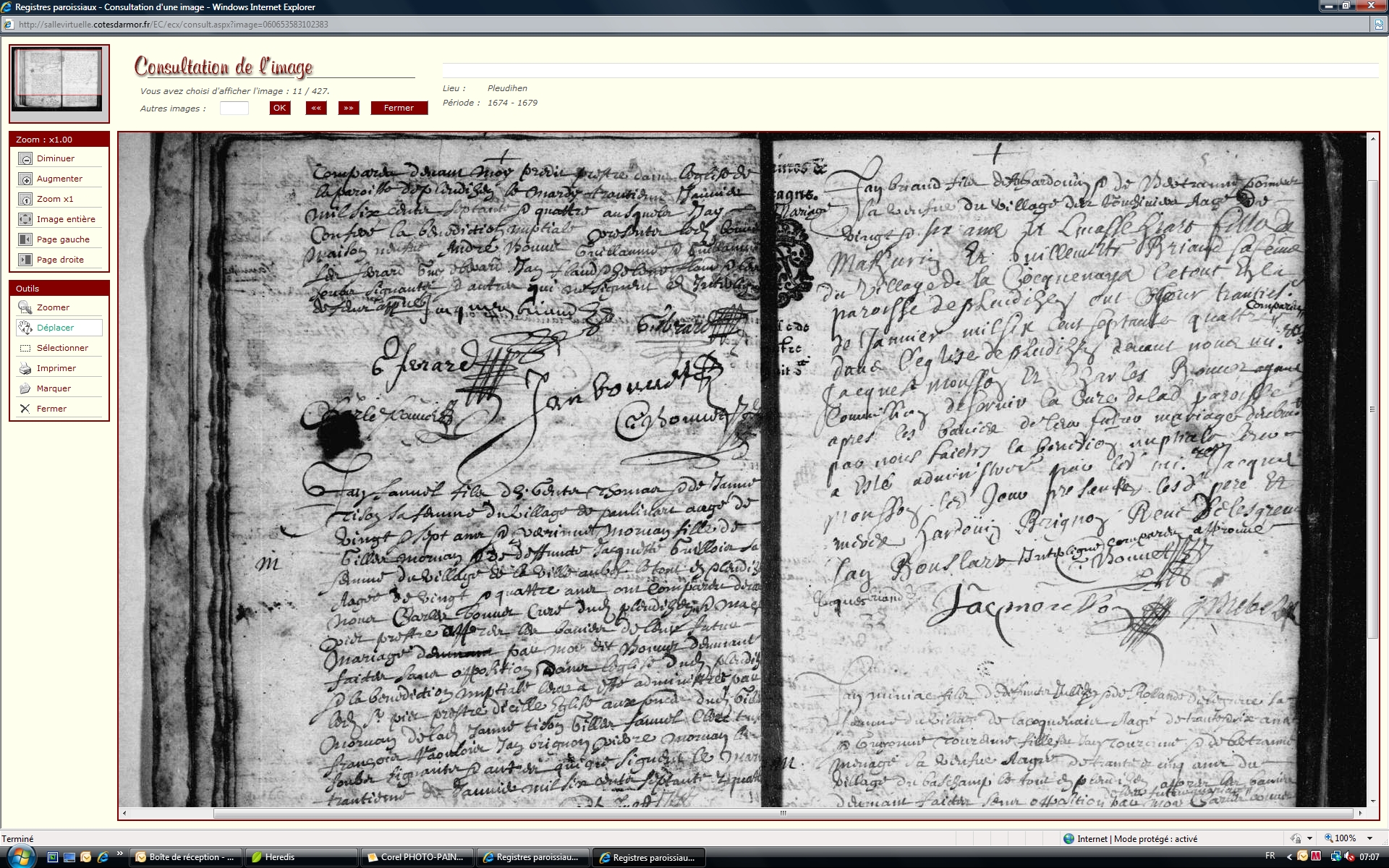1389x868 pixels.
Task: Click the Autres images number field
Action: 234,108
